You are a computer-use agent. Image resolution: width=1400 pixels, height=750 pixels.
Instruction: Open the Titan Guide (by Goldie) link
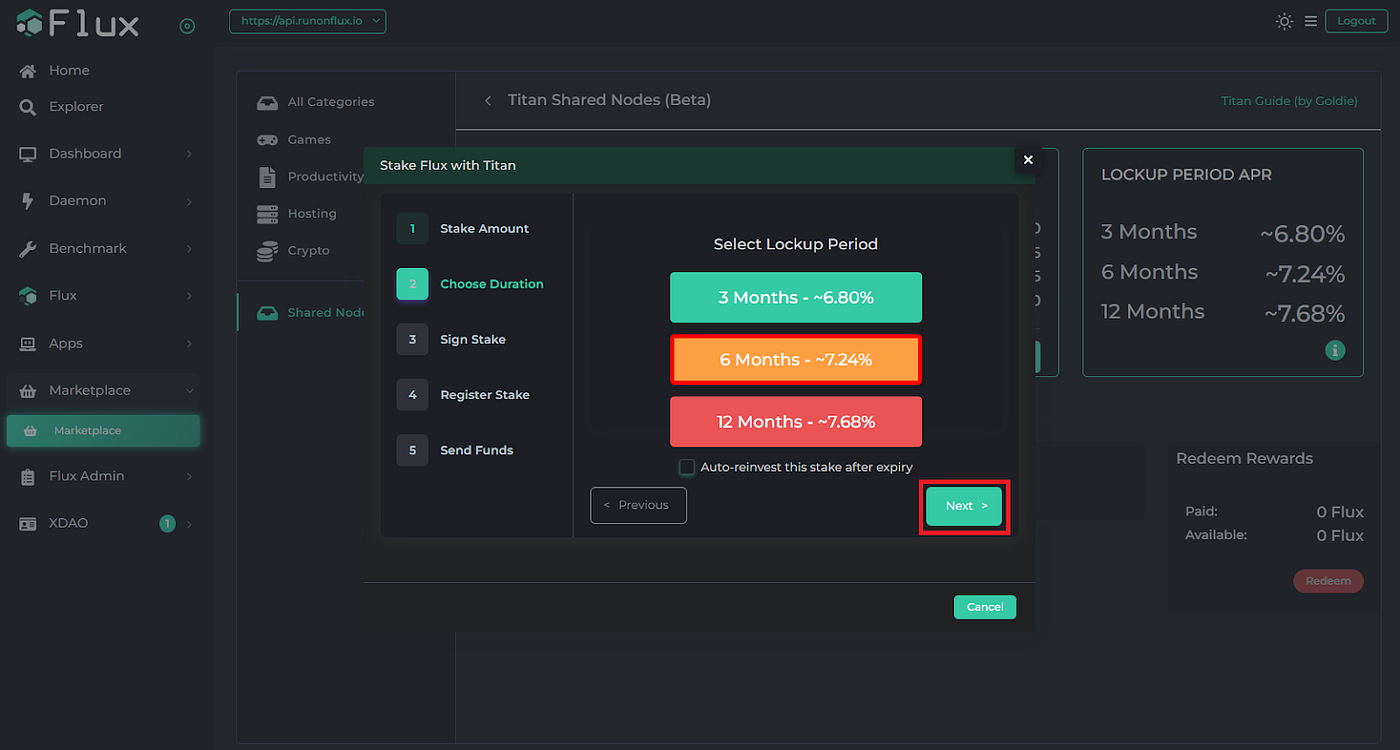pos(1290,101)
